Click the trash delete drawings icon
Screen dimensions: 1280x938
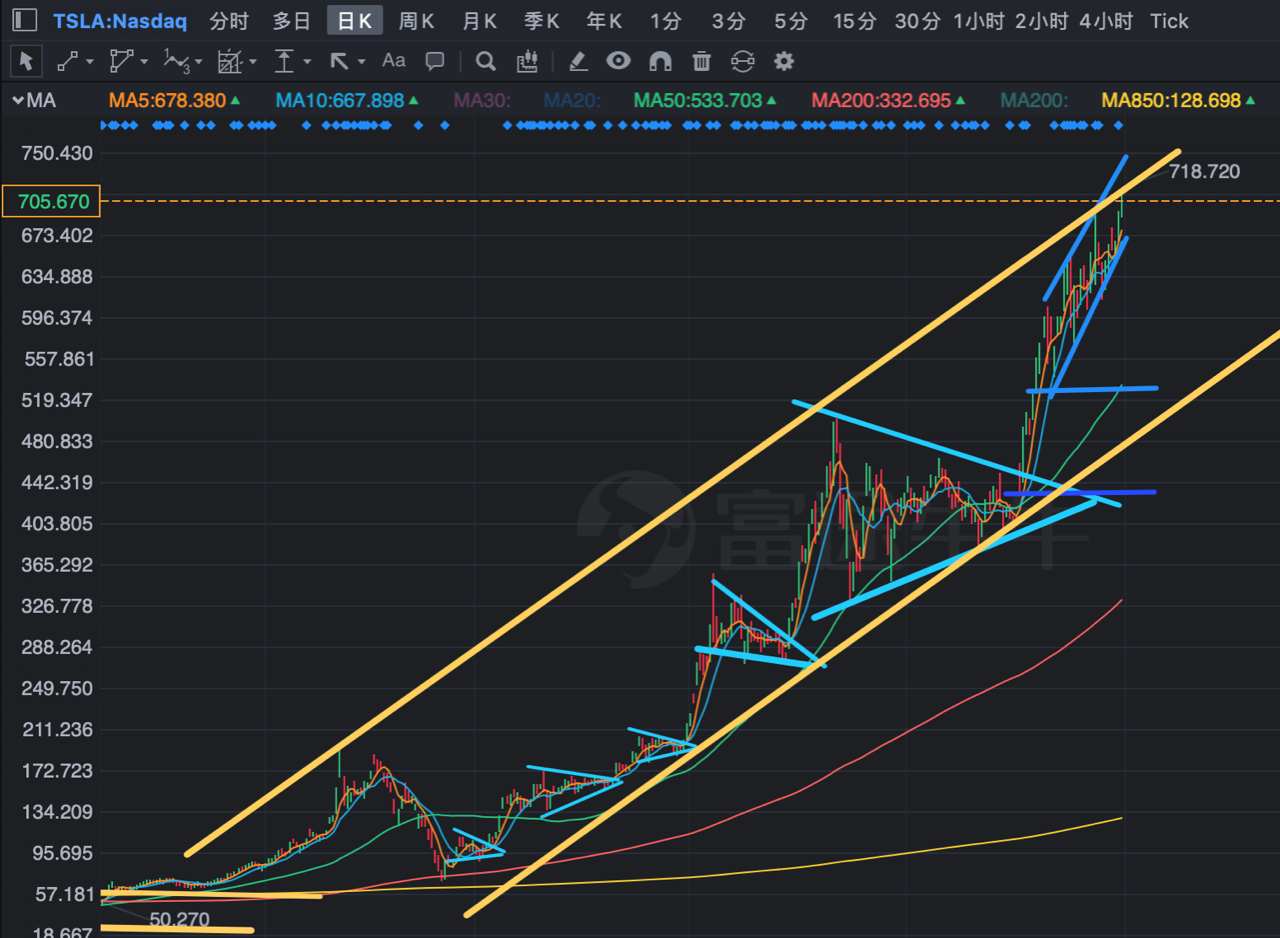(702, 61)
